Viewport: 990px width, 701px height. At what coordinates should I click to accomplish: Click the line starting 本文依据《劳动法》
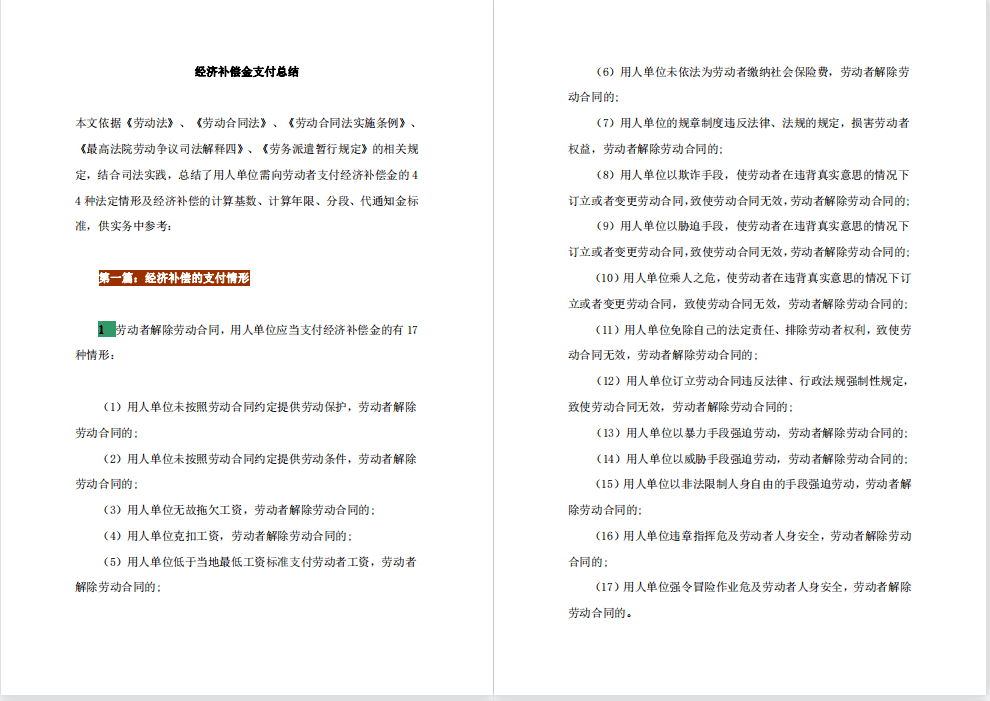pos(246,123)
